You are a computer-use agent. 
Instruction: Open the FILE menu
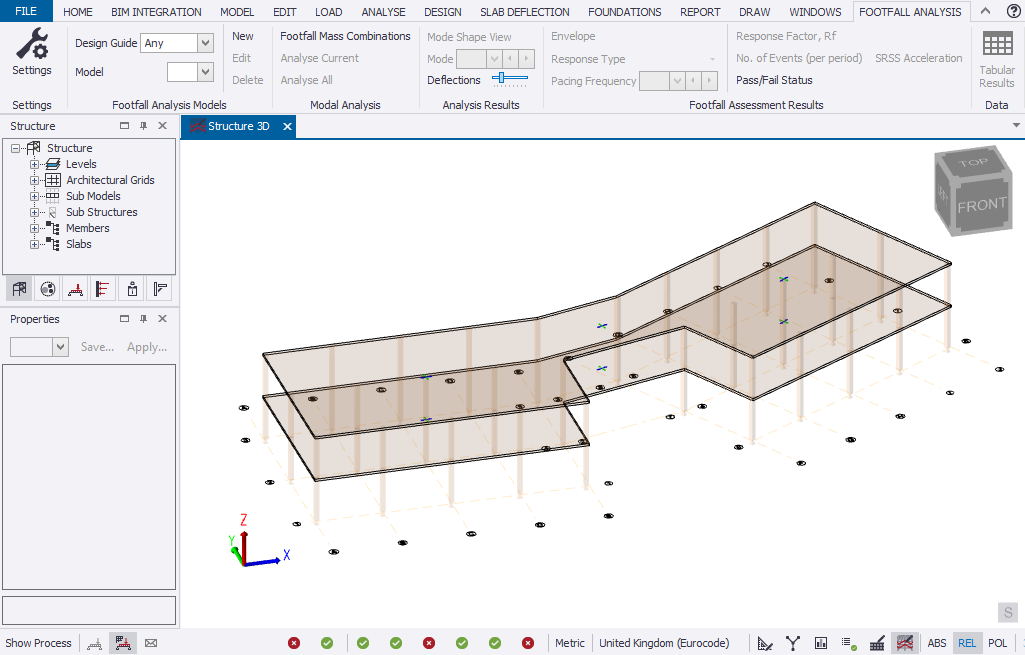pos(25,12)
